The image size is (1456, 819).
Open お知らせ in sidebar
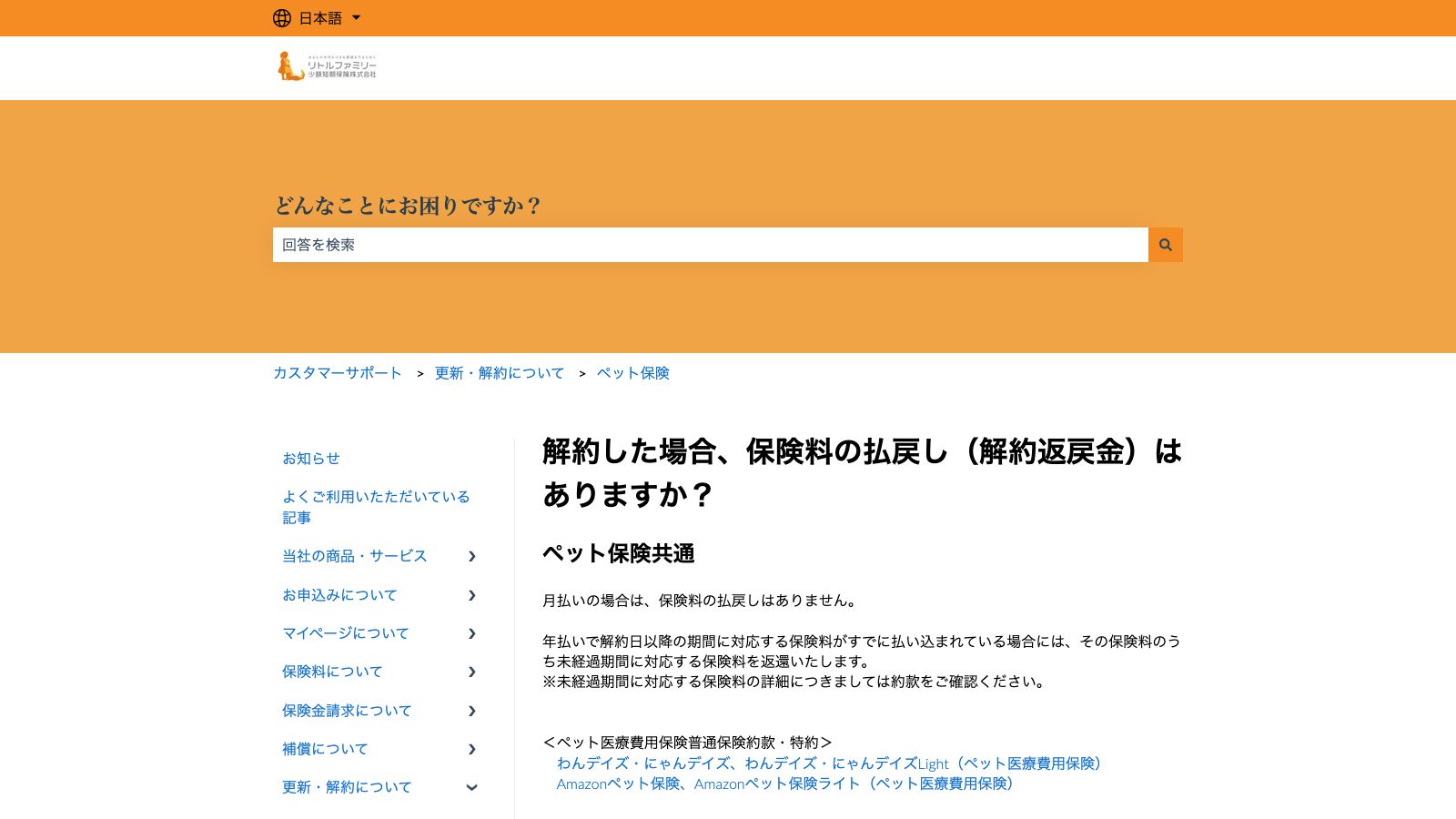[311, 459]
